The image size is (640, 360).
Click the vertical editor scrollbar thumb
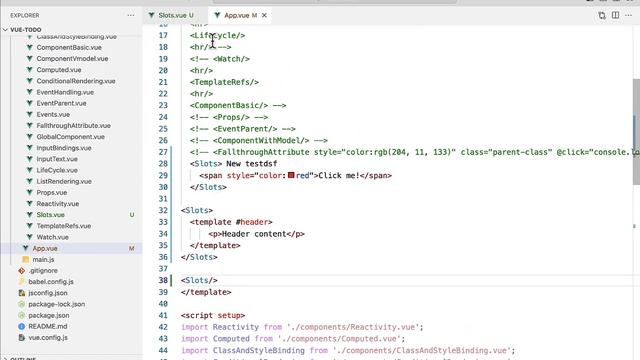coord(636,131)
